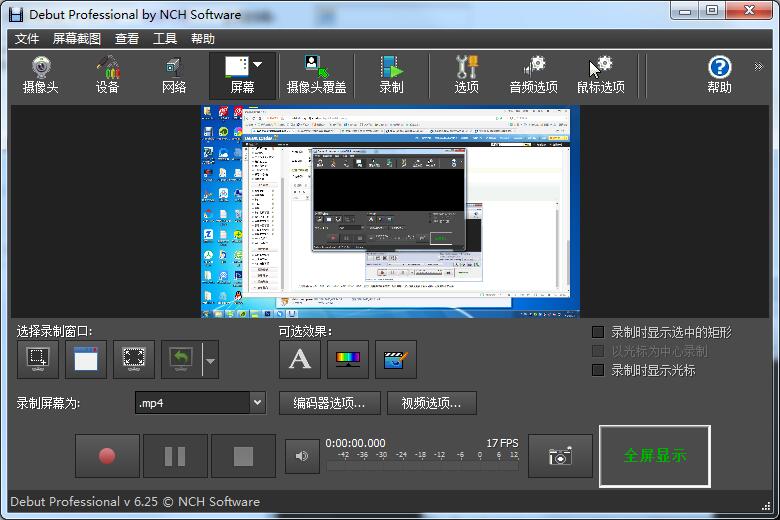Open the .mp4 format dropdown
The width and height of the screenshot is (780, 520).
[x=257, y=403]
